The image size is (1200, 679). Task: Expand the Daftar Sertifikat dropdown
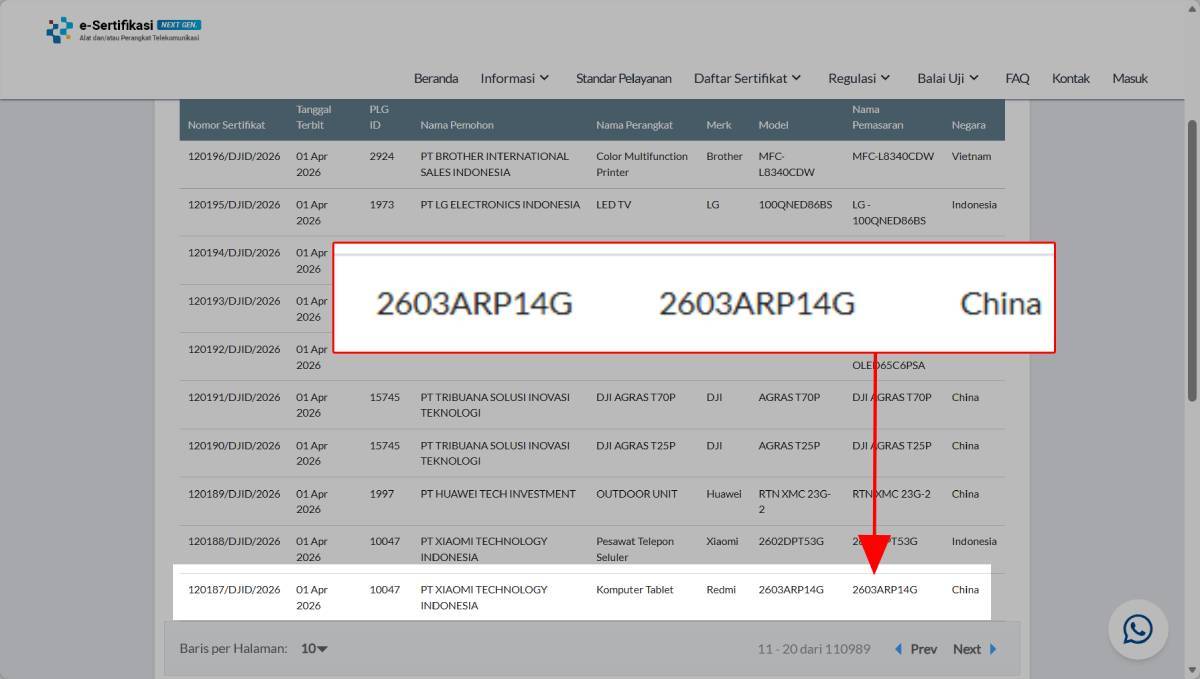748,78
